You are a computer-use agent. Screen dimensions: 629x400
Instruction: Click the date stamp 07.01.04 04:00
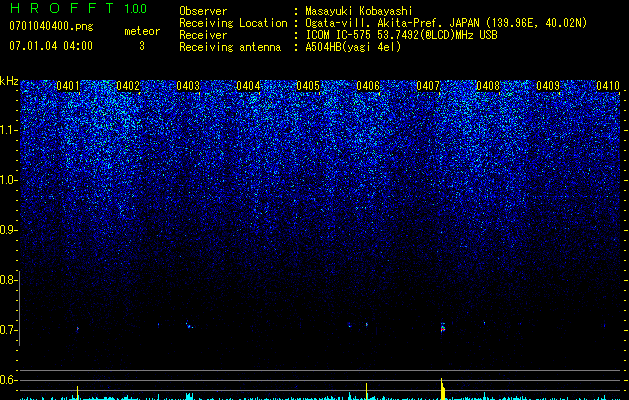click(x=51, y=46)
